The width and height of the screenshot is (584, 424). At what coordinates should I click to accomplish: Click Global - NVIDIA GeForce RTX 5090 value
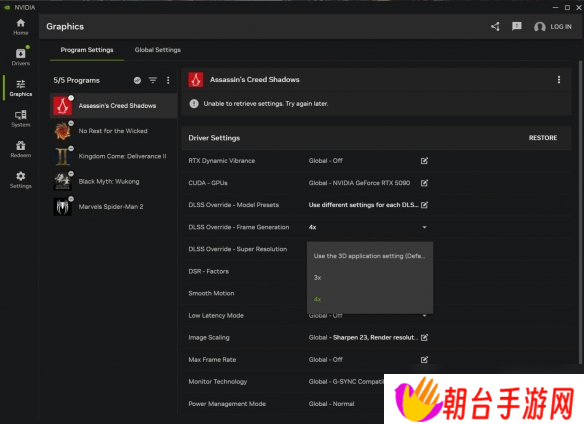[x=359, y=183]
